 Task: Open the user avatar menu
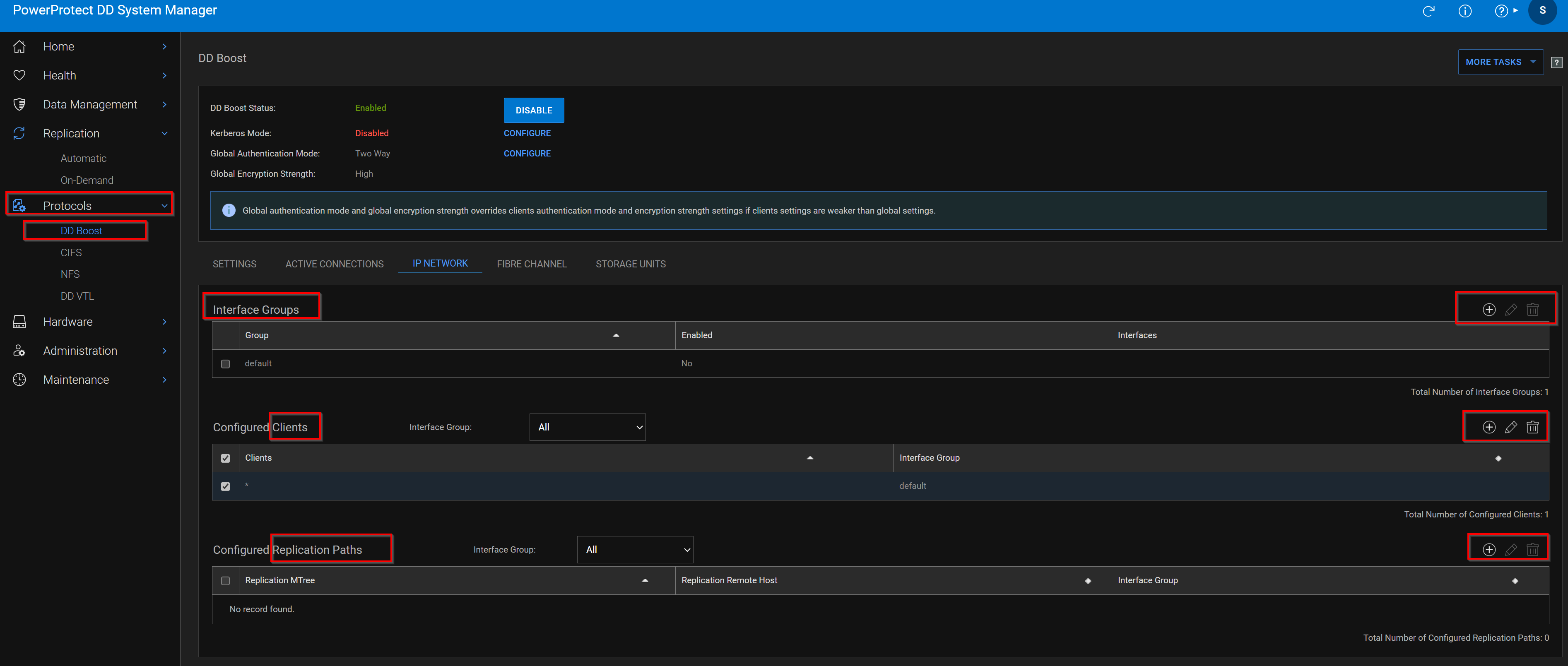[1542, 11]
